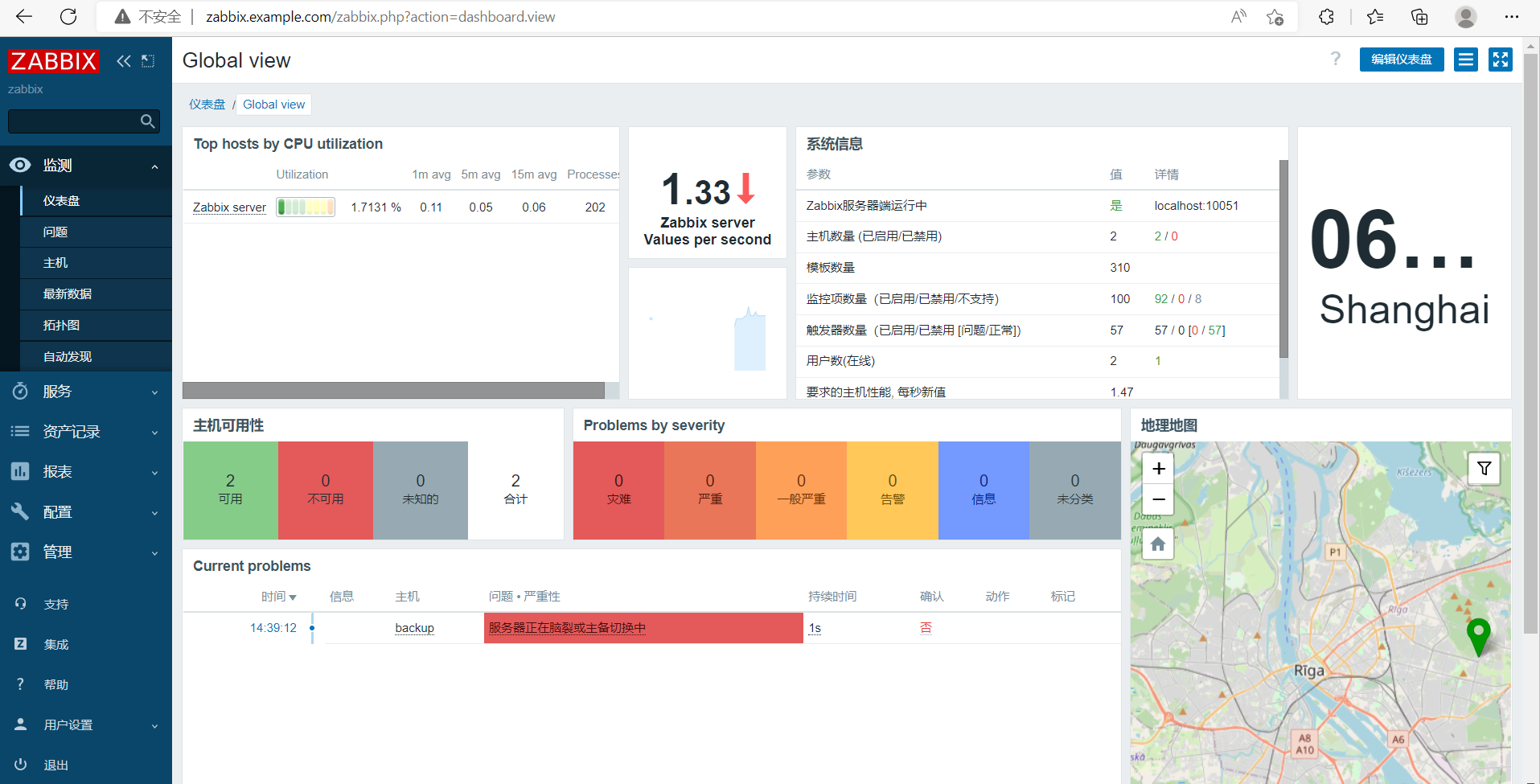1540x784 pixels.
Task: Open the Zabbix server host link
Action: point(229,207)
